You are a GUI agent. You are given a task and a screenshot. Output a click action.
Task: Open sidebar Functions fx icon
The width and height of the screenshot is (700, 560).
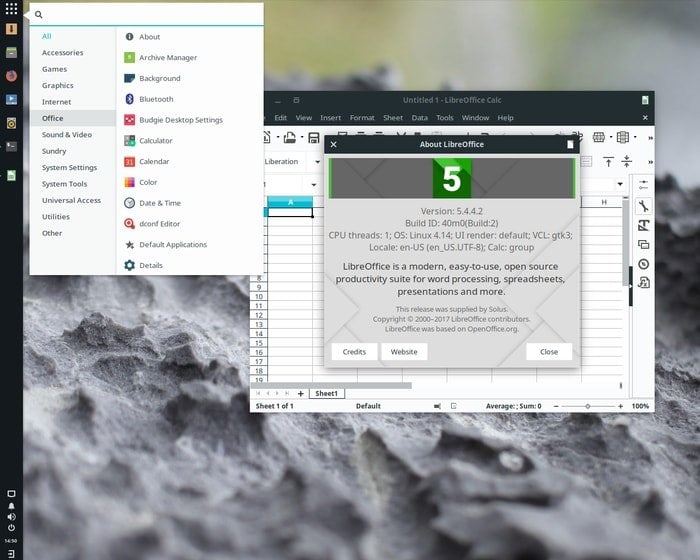pyautogui.click(x=643, y=283)
